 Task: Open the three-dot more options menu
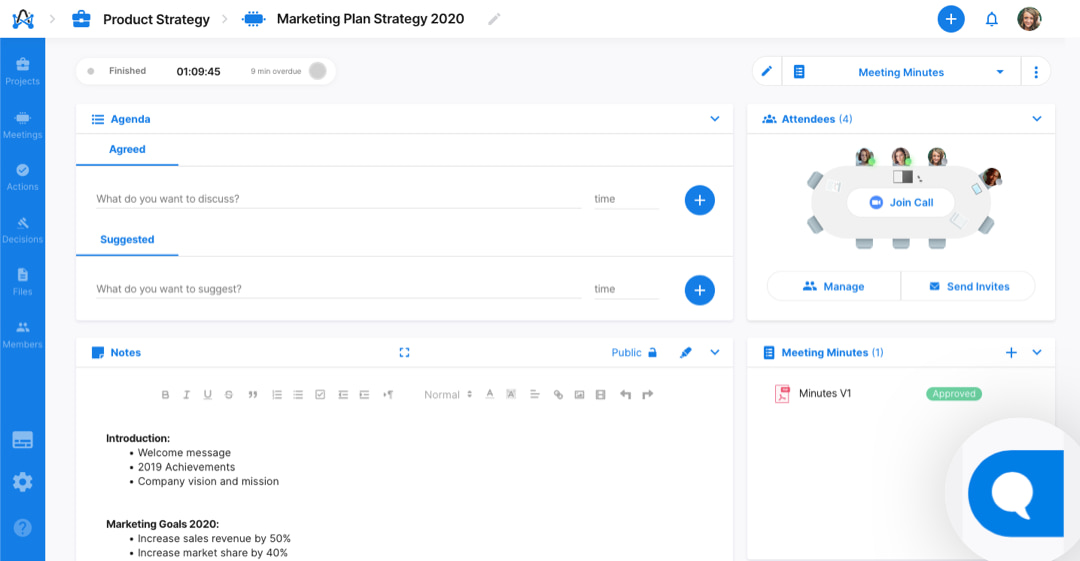(1035, 72)
